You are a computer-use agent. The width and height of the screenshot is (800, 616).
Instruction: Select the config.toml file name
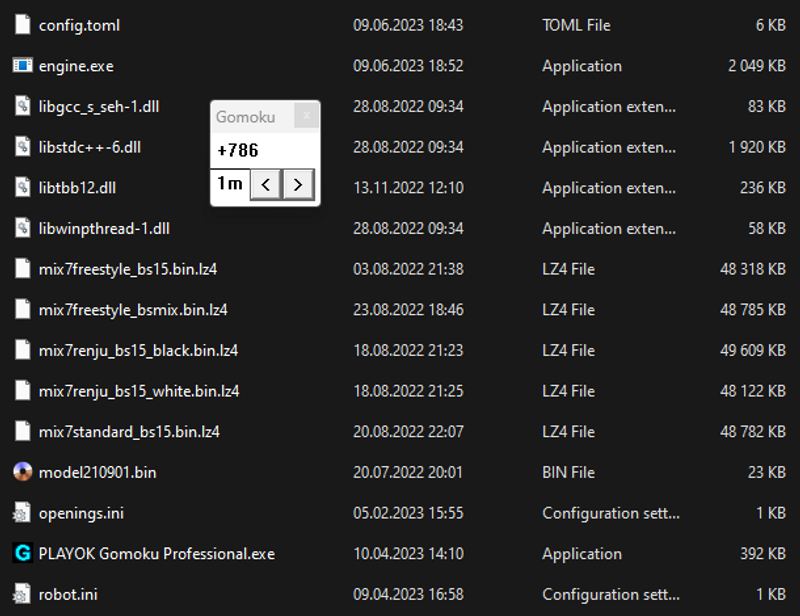80,25
